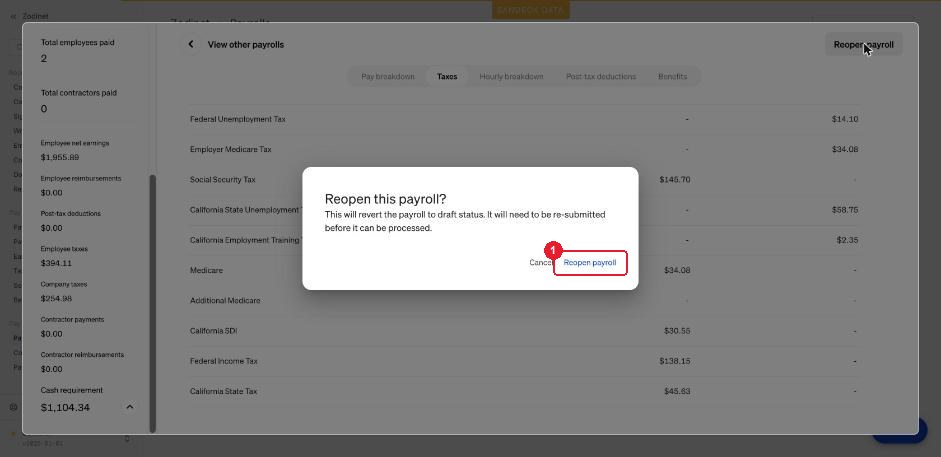This screenshot has height=457, width=941.
Task: Click the California SDI row label
Action: pyautogui.click(x=214, y=331)
